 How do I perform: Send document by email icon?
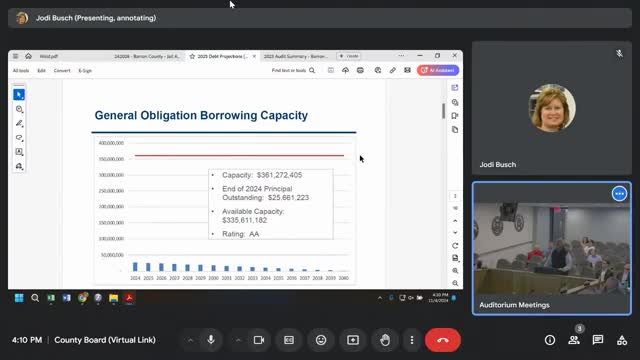pyautogui.click(x=407, y=70)
